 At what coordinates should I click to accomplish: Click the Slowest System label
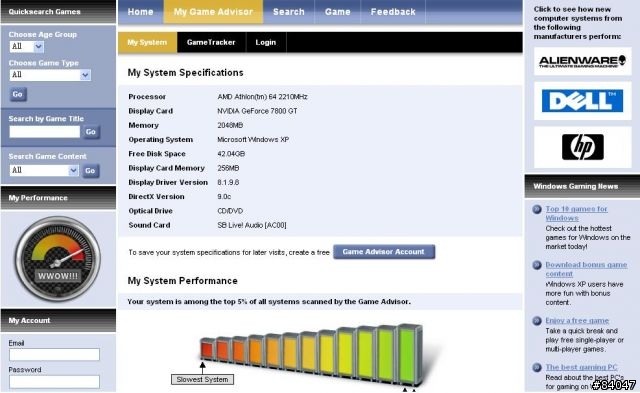202,380
